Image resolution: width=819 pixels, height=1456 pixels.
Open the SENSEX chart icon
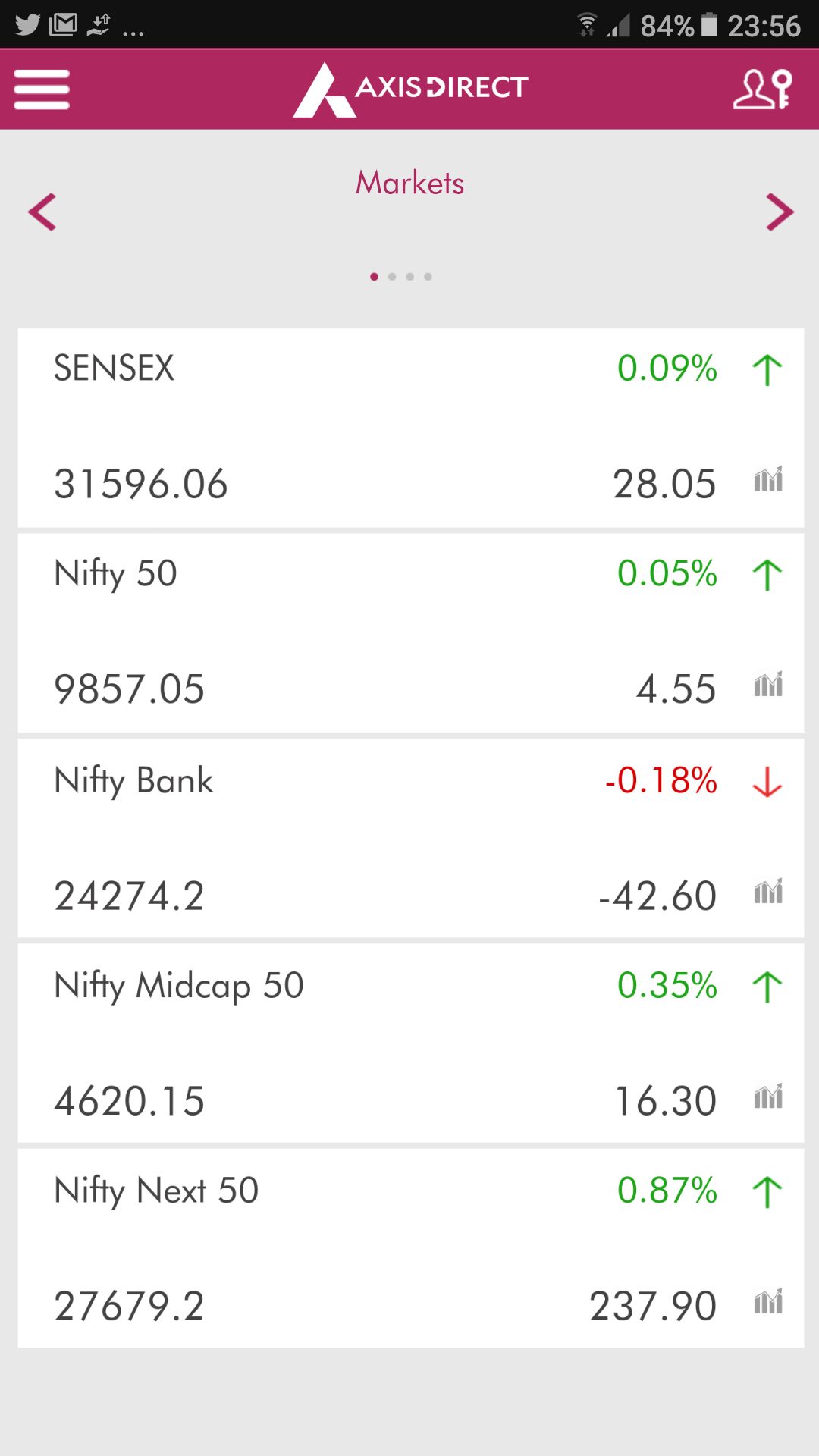pyautogui.click(x=767, y=480)
